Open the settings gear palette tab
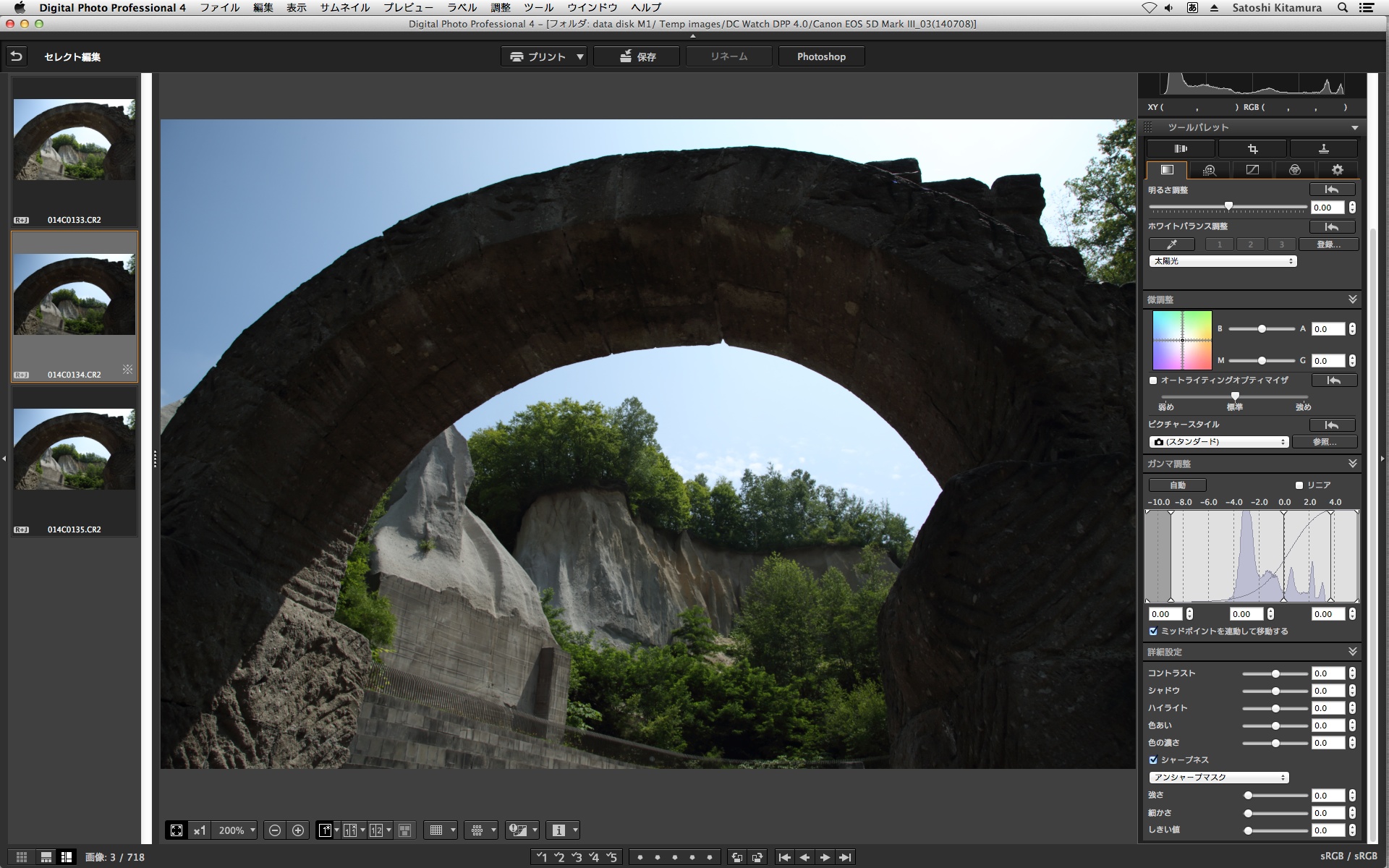Screen dimensions: 1389x868 1337,170
